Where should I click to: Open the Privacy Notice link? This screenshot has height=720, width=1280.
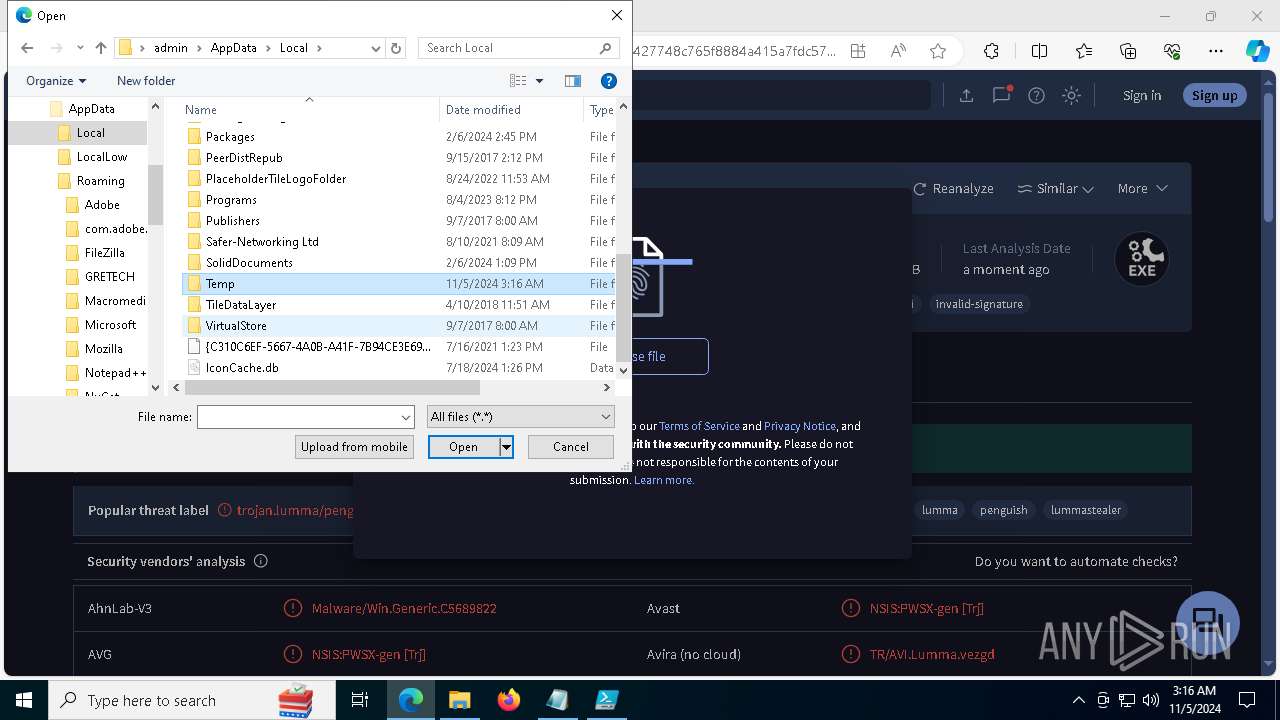[x=800, y=426]
